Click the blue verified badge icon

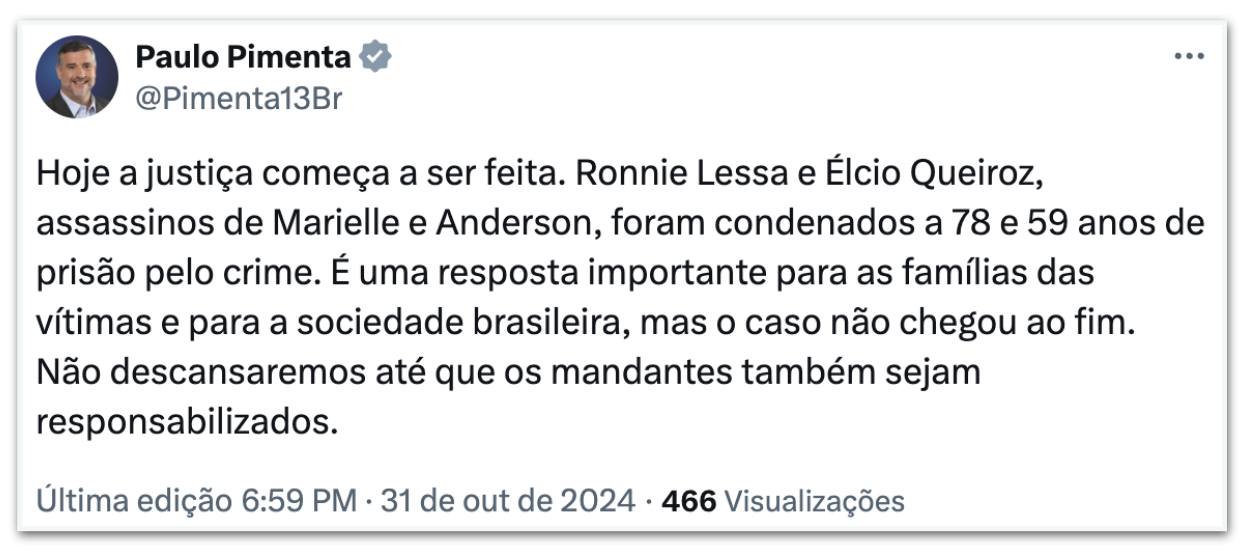click(x=375, y=58)
